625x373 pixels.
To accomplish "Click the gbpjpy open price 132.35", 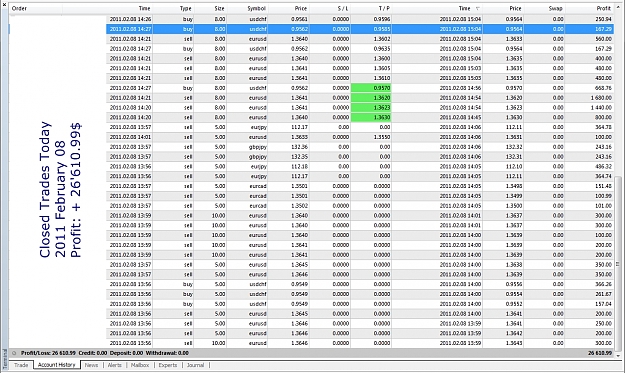I will pyautogui.click(x=300, y=157).
